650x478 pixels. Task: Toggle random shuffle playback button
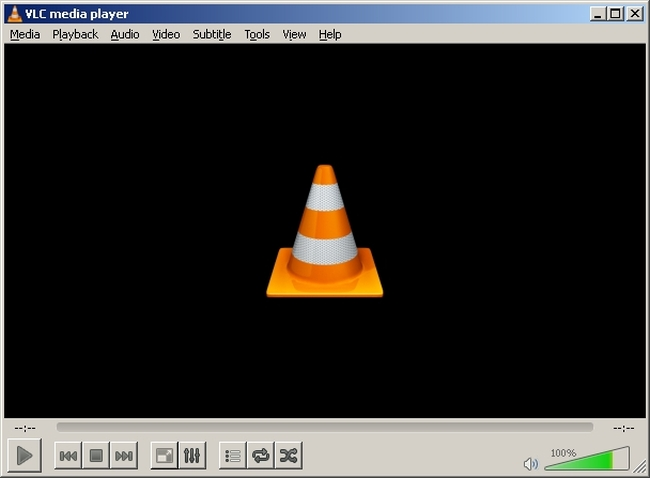click(289, 456)
